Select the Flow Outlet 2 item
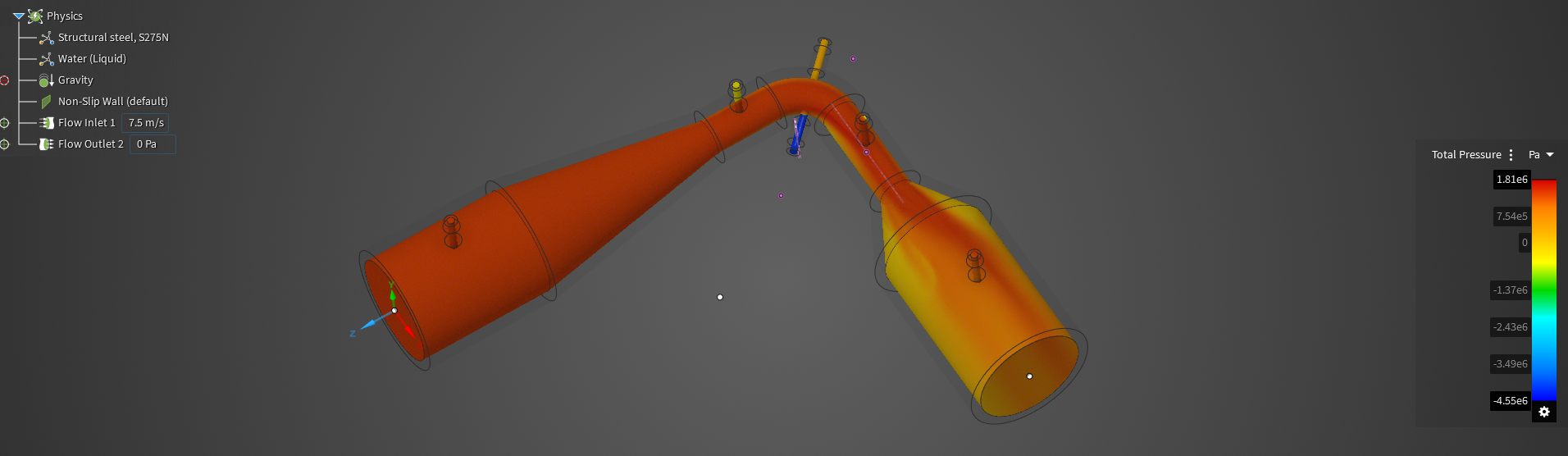This screenshot has height=456, width=1568. coord(91,144)
